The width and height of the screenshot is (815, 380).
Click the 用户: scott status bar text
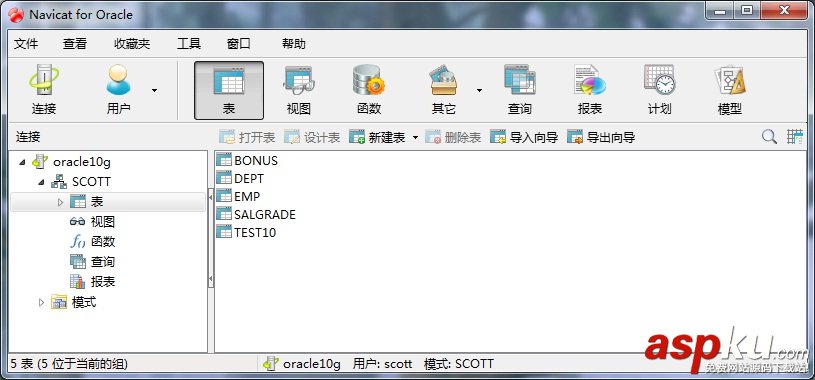pyautogui.click(x=383, y=364)
